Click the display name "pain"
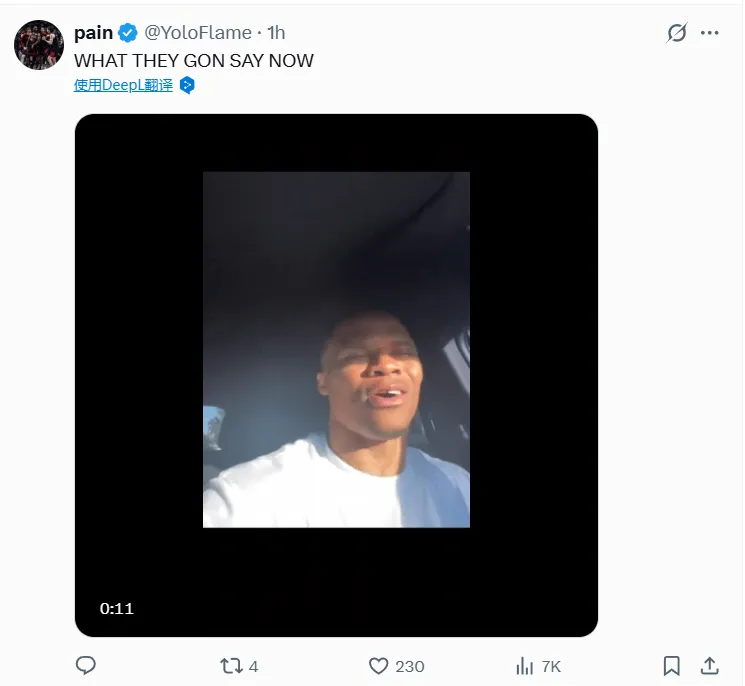Image resolution: width=745 pixels, height=686 pixels. pos(93,33)
